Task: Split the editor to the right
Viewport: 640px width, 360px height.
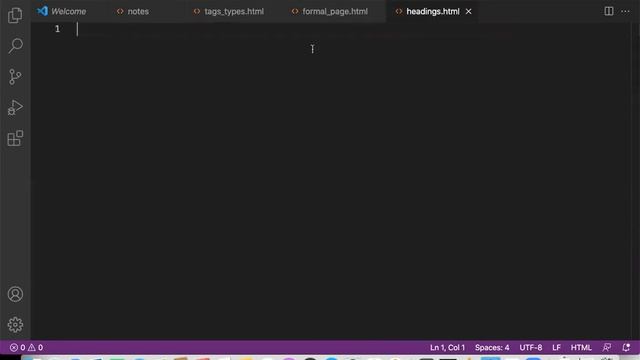Action: coord(609,11)
